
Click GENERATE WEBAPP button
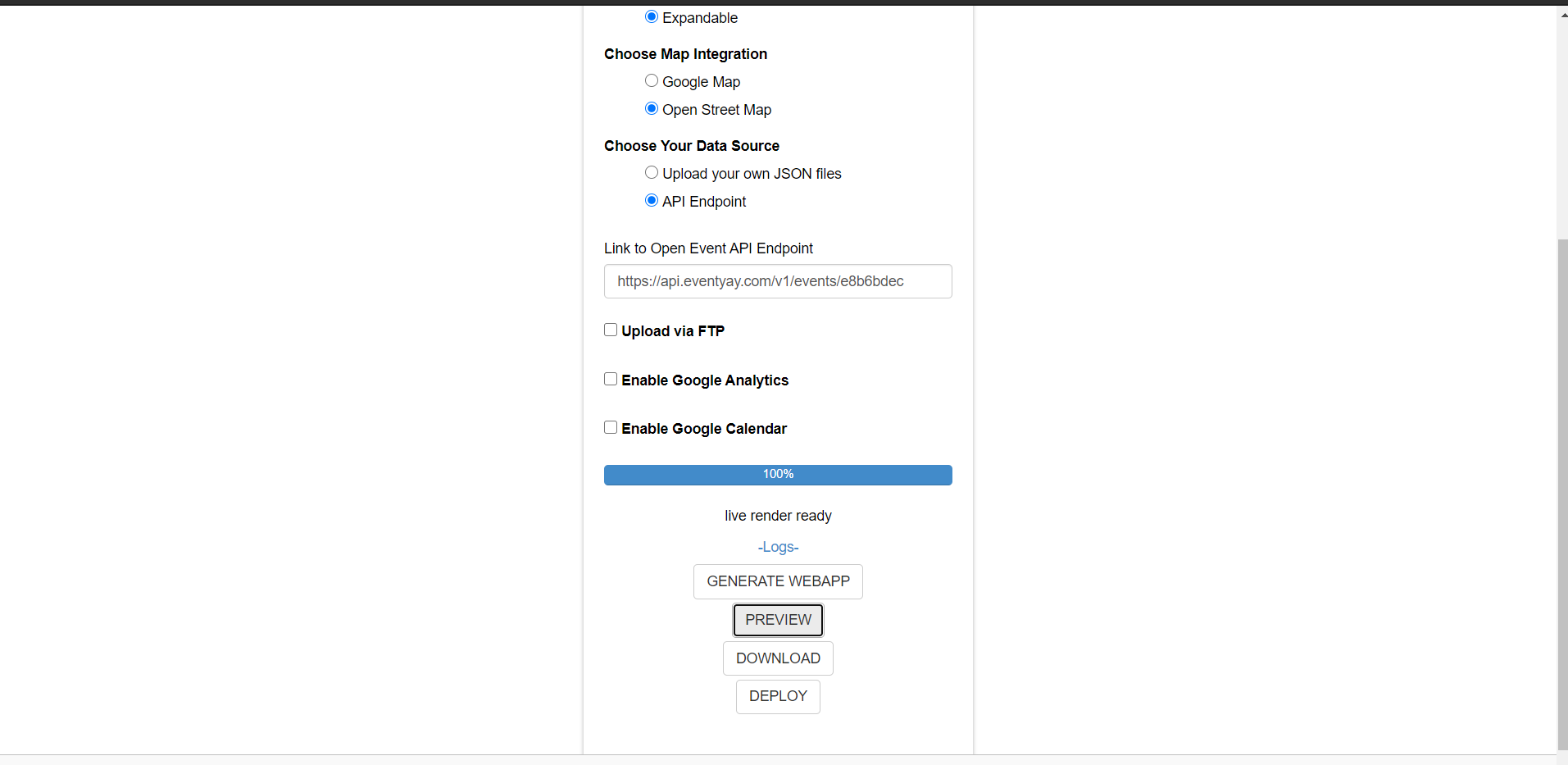778,581
